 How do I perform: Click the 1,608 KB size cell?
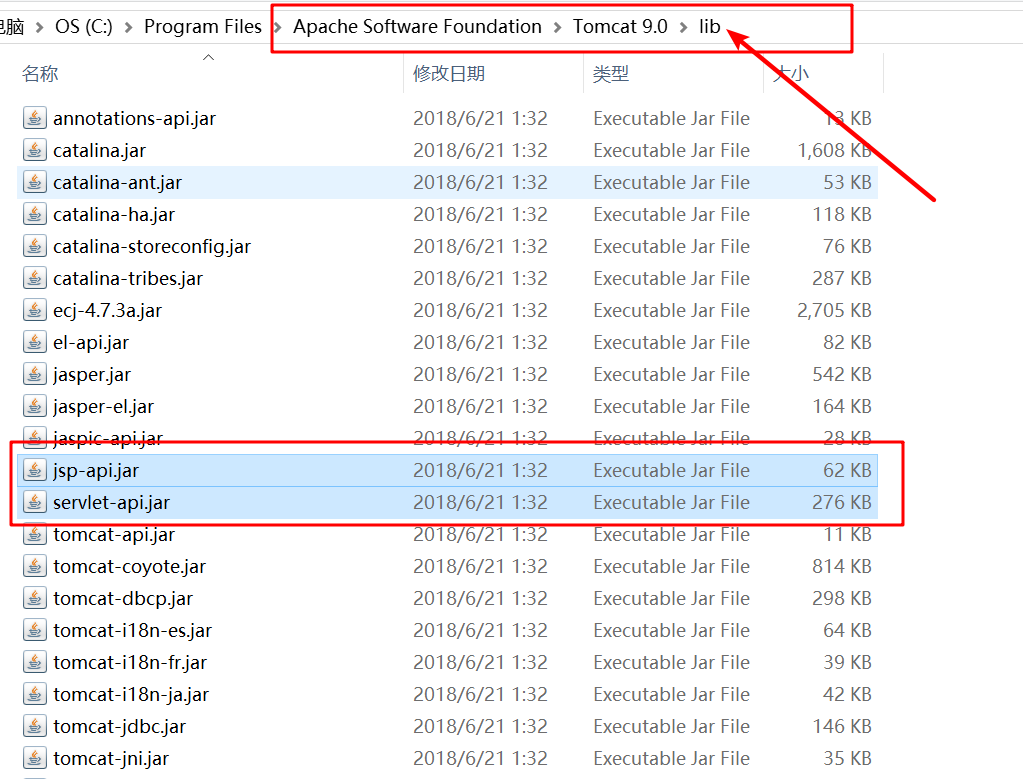(834, 150)
